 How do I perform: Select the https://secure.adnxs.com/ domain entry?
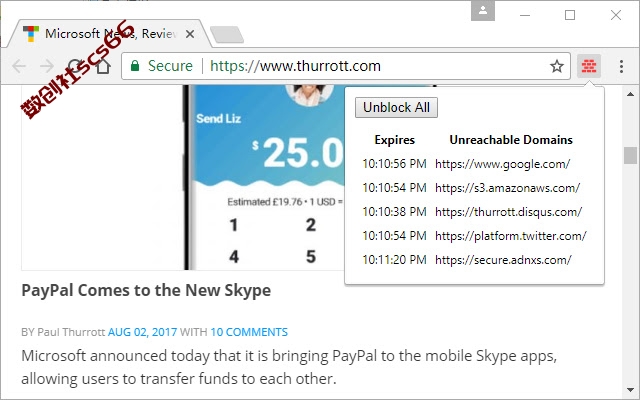pyautogui.click(x=503, y=260)
